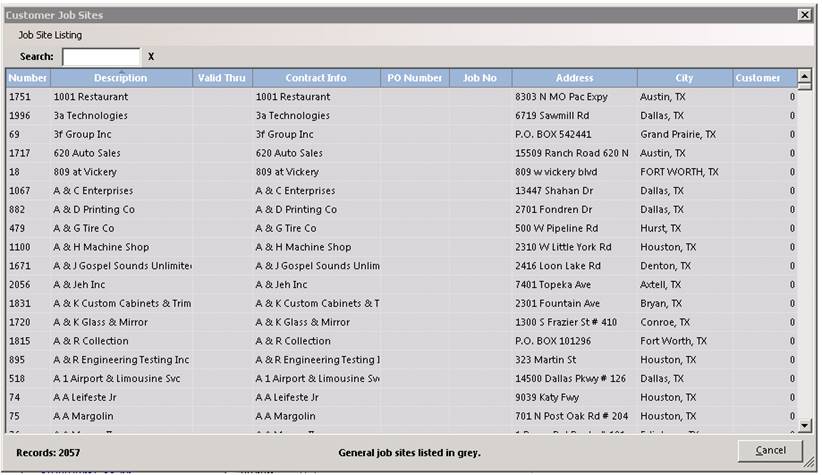The image size is (822, 475).
Task: Sort by the PO Number column header
Action: point(414,78)
